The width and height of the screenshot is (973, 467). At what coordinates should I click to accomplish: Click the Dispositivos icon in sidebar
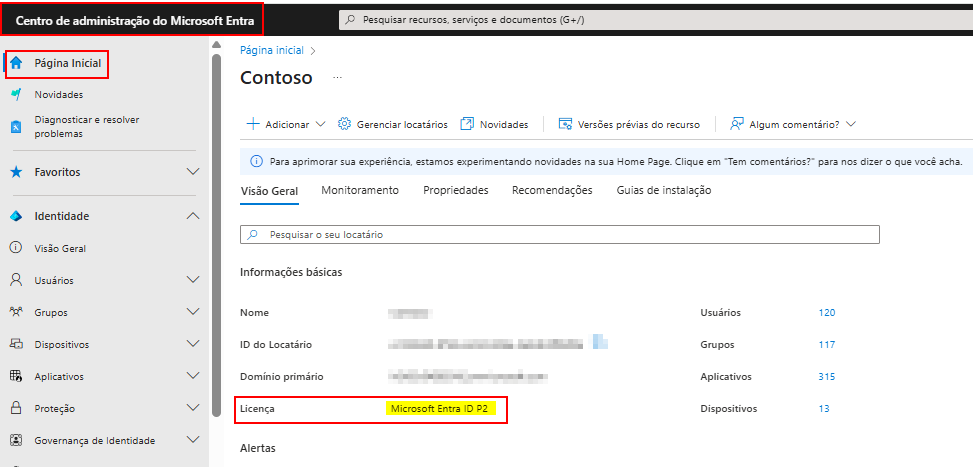tap(16, 344)
